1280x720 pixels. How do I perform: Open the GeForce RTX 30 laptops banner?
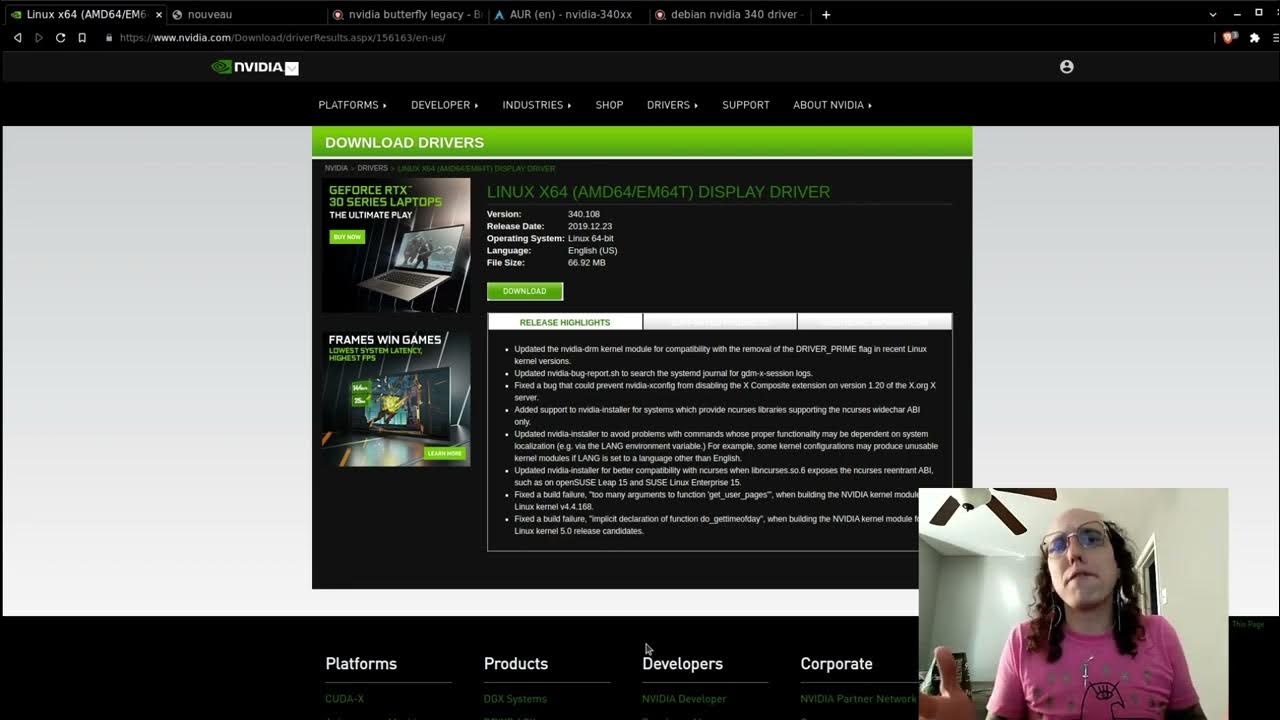(396, 245)
